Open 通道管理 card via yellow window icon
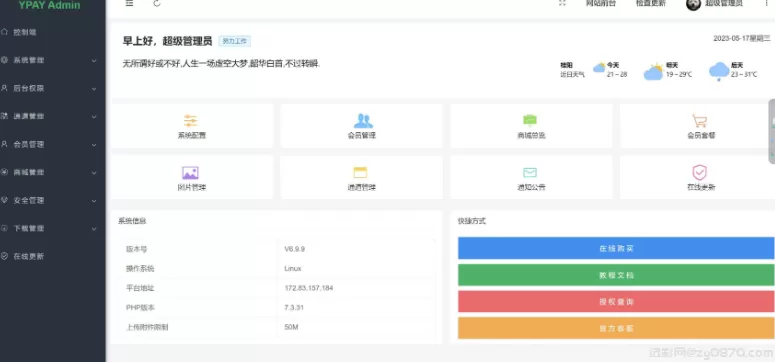Viewport: 775px width, 362px height. point(360,173)
